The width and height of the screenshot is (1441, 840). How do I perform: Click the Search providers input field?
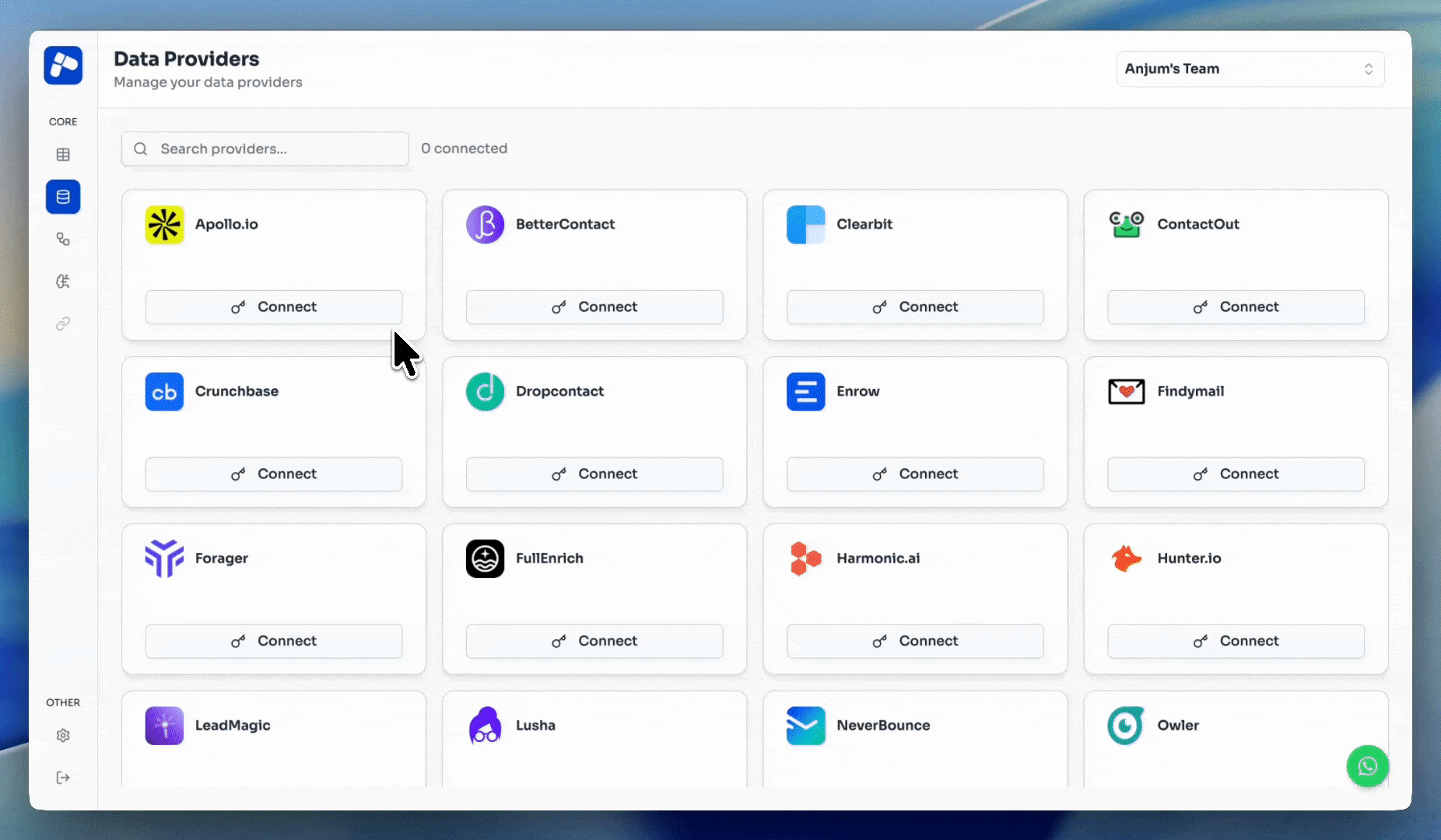(265, 149)
